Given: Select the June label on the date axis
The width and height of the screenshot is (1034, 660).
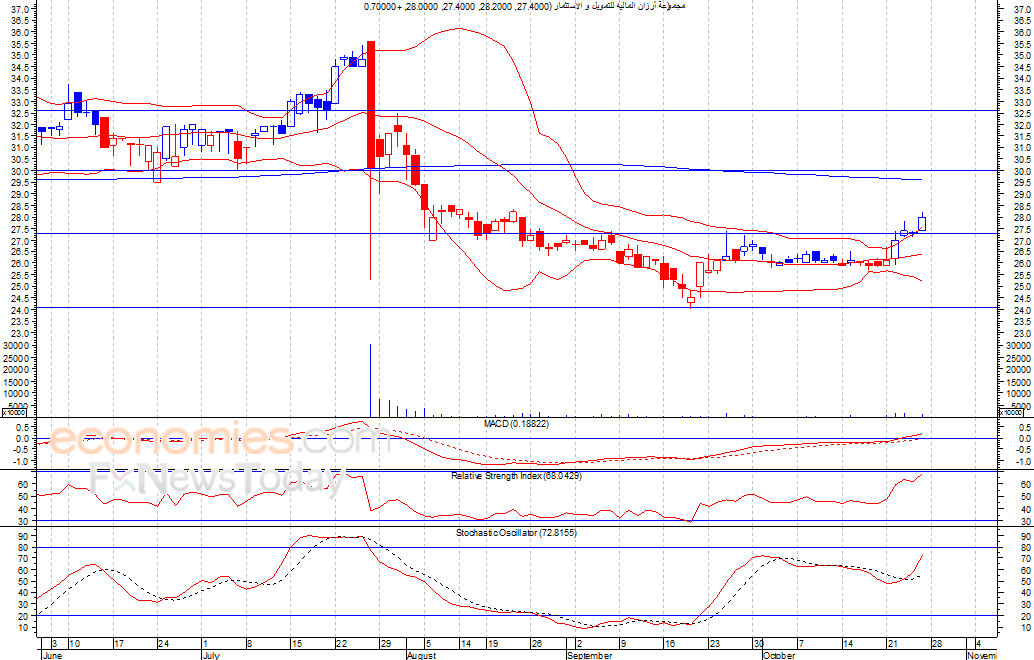Looking at the screenshot, I should 52,655.
